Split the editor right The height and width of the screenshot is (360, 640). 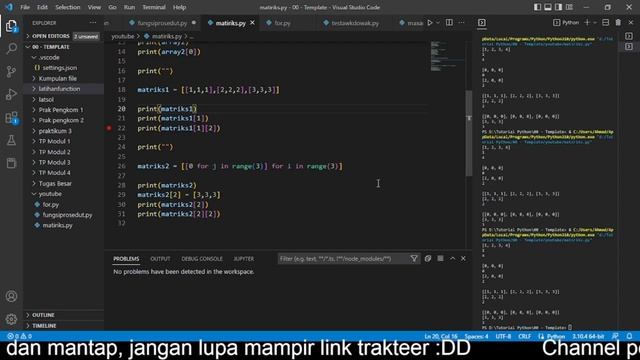[x=449, y=23]
